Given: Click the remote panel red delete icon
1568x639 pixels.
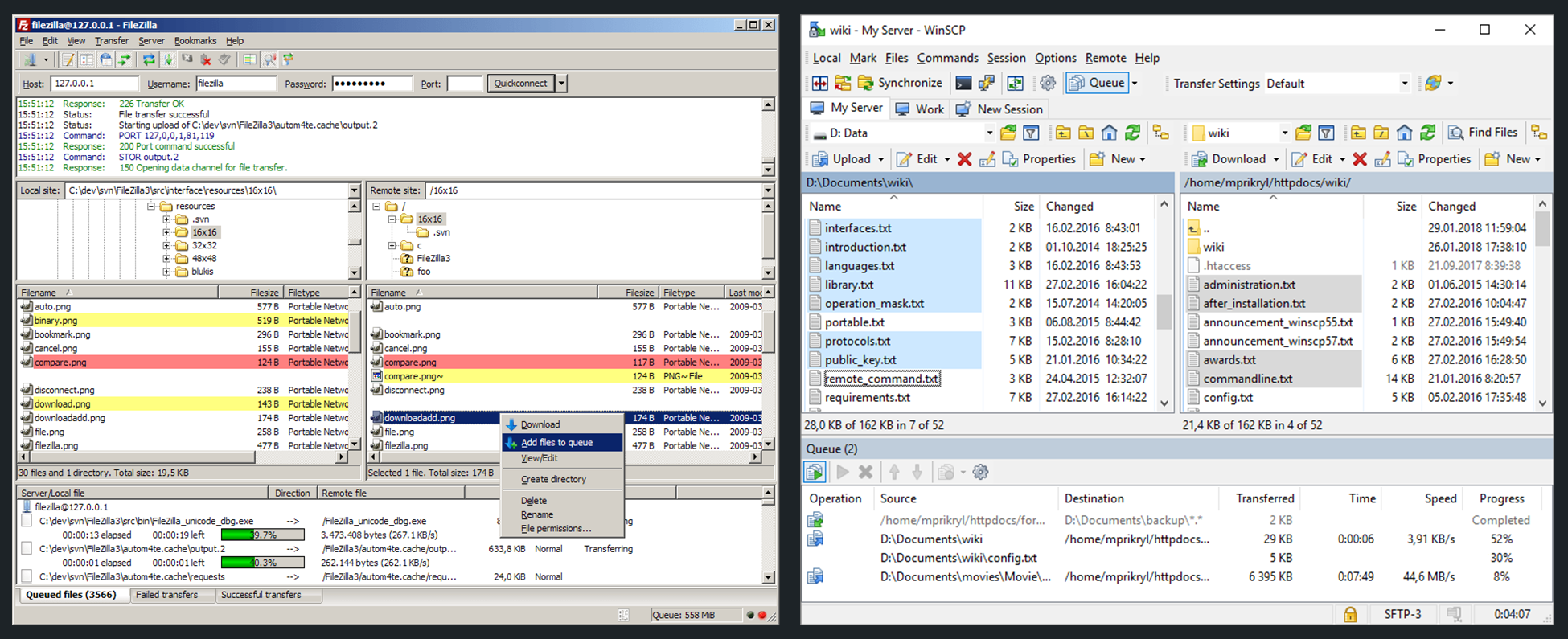Looking at the screenshot, I should (x=1360, y=159).
